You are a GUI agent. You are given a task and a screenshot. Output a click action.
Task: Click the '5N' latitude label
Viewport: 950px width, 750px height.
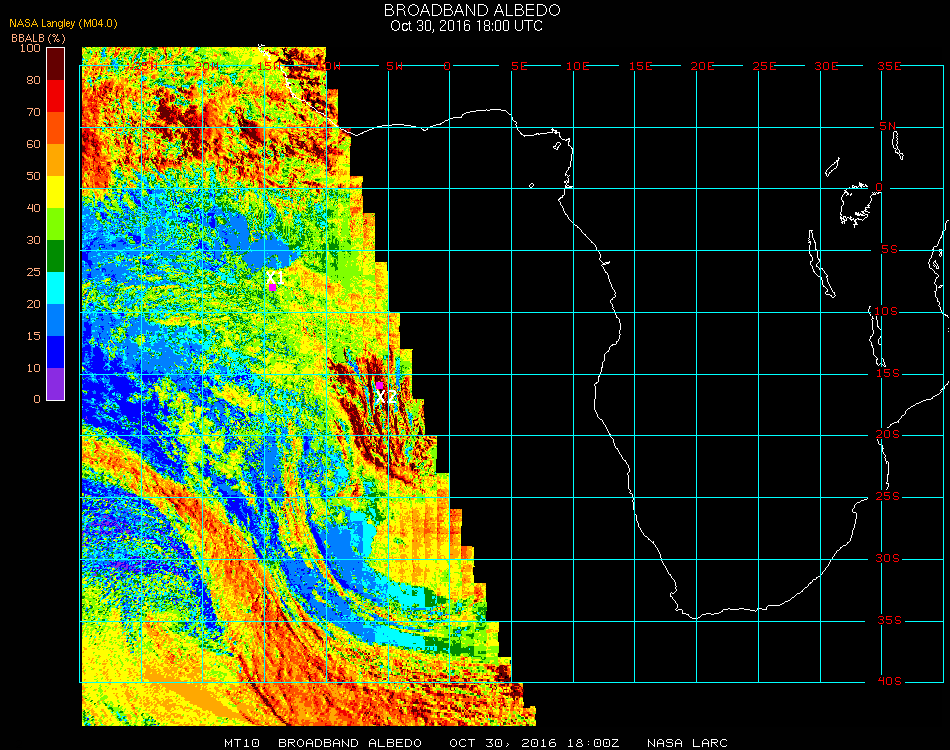pyautogui.click(x=888, y=126)
